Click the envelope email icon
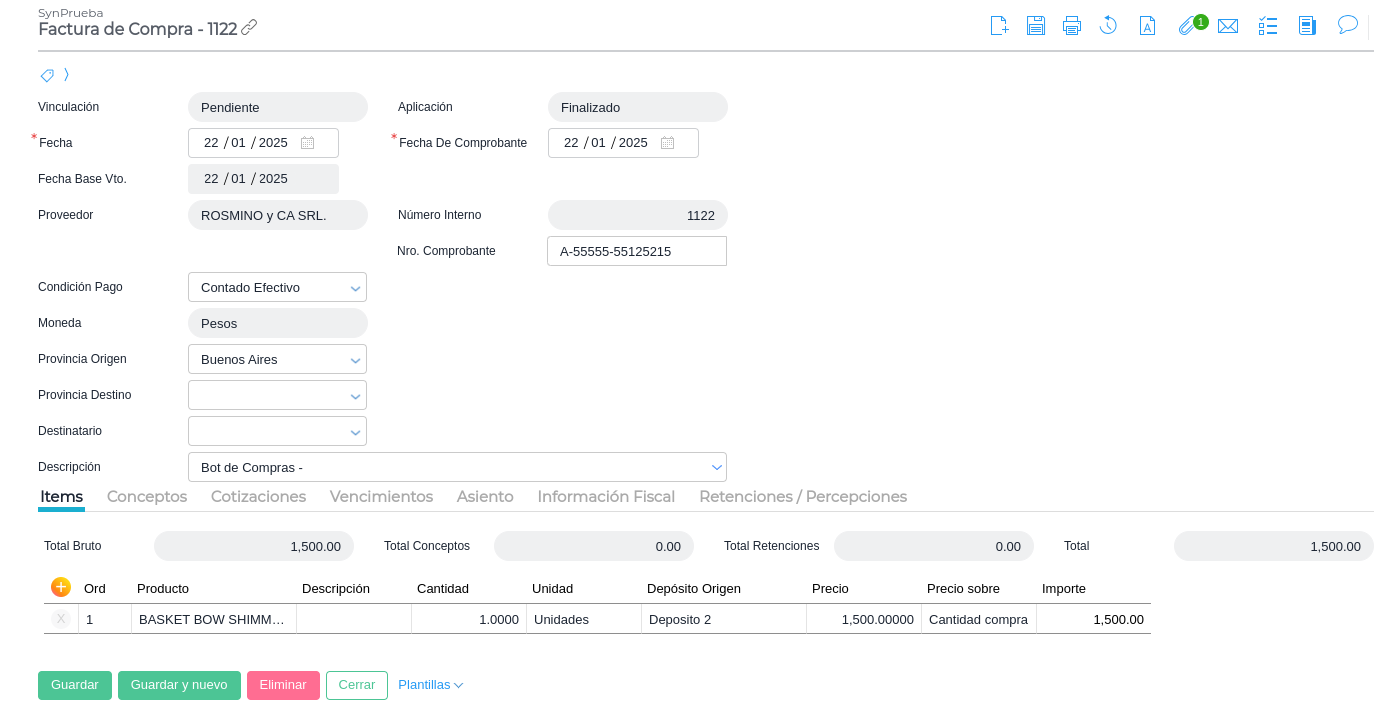1374x714 pixels. point(1228,26)
